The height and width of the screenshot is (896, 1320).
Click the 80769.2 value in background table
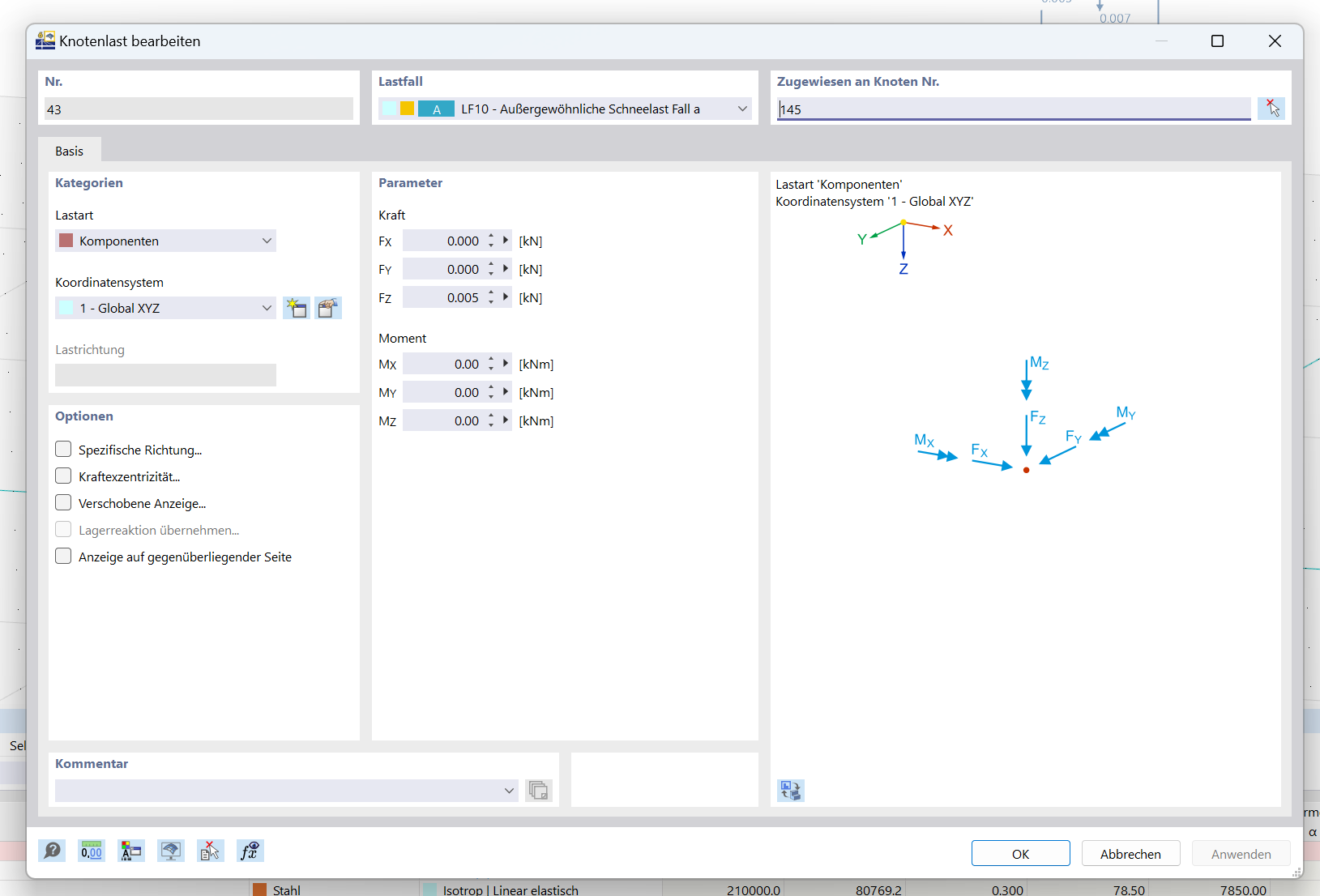(x=878, y=890)
